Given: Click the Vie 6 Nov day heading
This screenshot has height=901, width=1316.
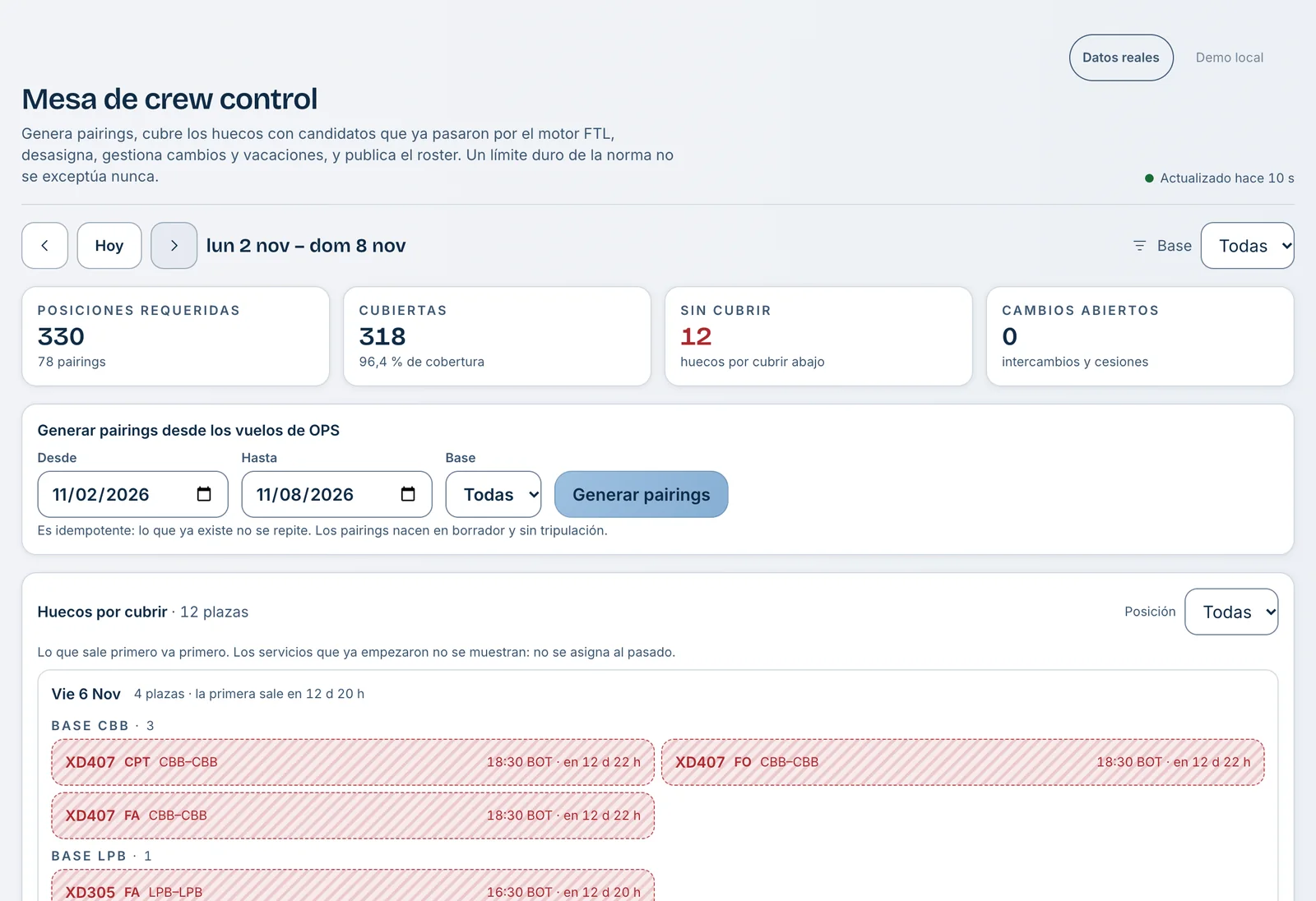Looking at the screenshot, I should click(x=86, y=694).
